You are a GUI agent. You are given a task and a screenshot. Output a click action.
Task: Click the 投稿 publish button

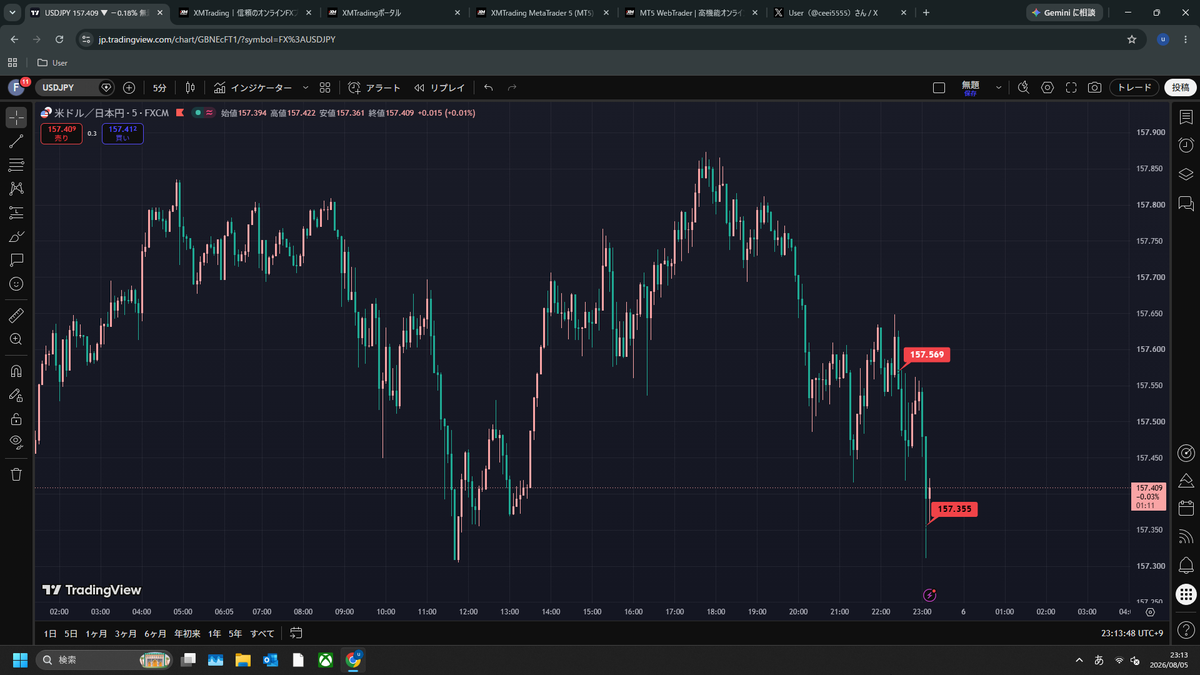[1180, 88]
